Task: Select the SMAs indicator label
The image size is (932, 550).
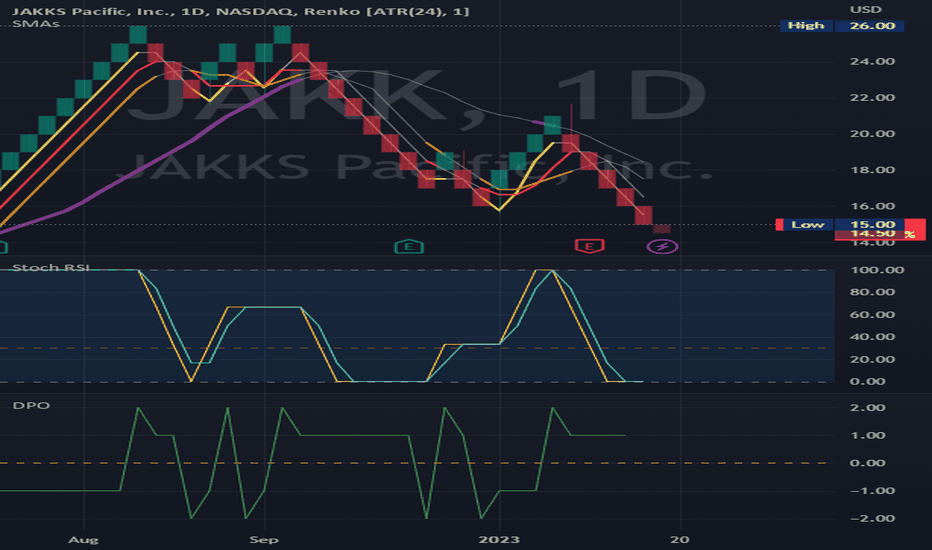Action: click(36, 24)
